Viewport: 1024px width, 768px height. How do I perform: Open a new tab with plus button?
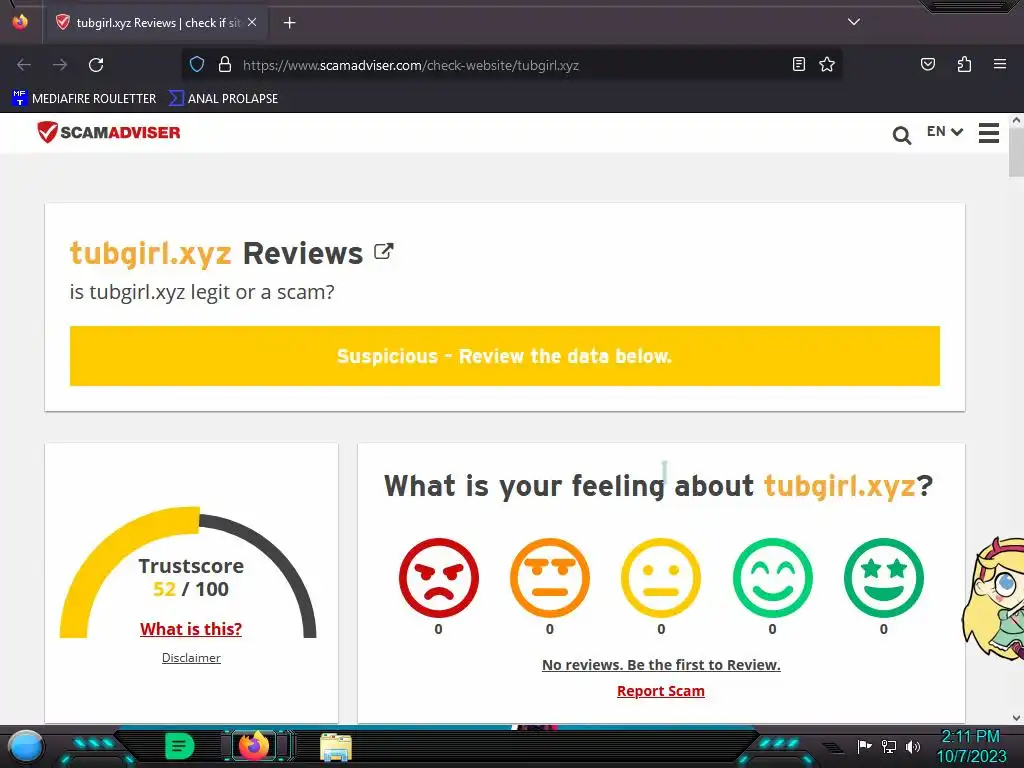(x=289, y=23)
